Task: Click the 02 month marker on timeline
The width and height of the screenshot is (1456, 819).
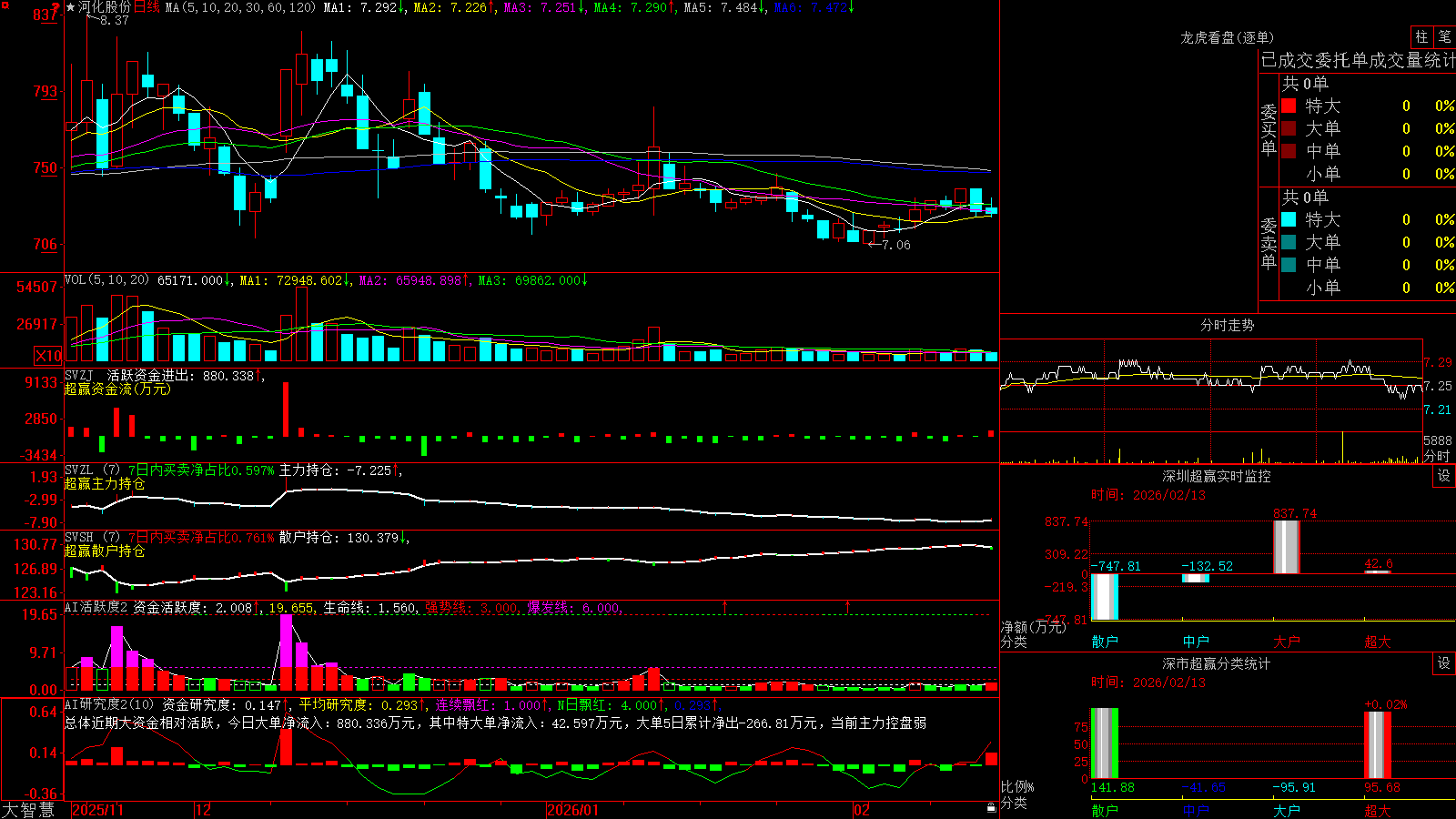Action: coord(862,810)
